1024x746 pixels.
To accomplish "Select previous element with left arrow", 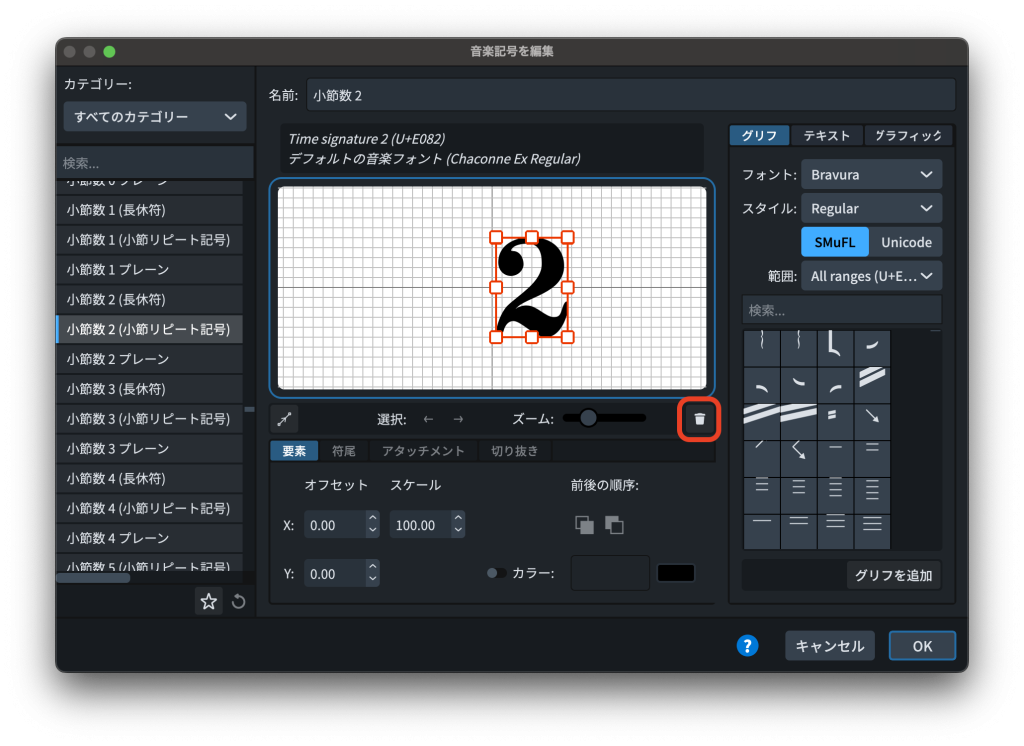I will click(x=429, y=419).
